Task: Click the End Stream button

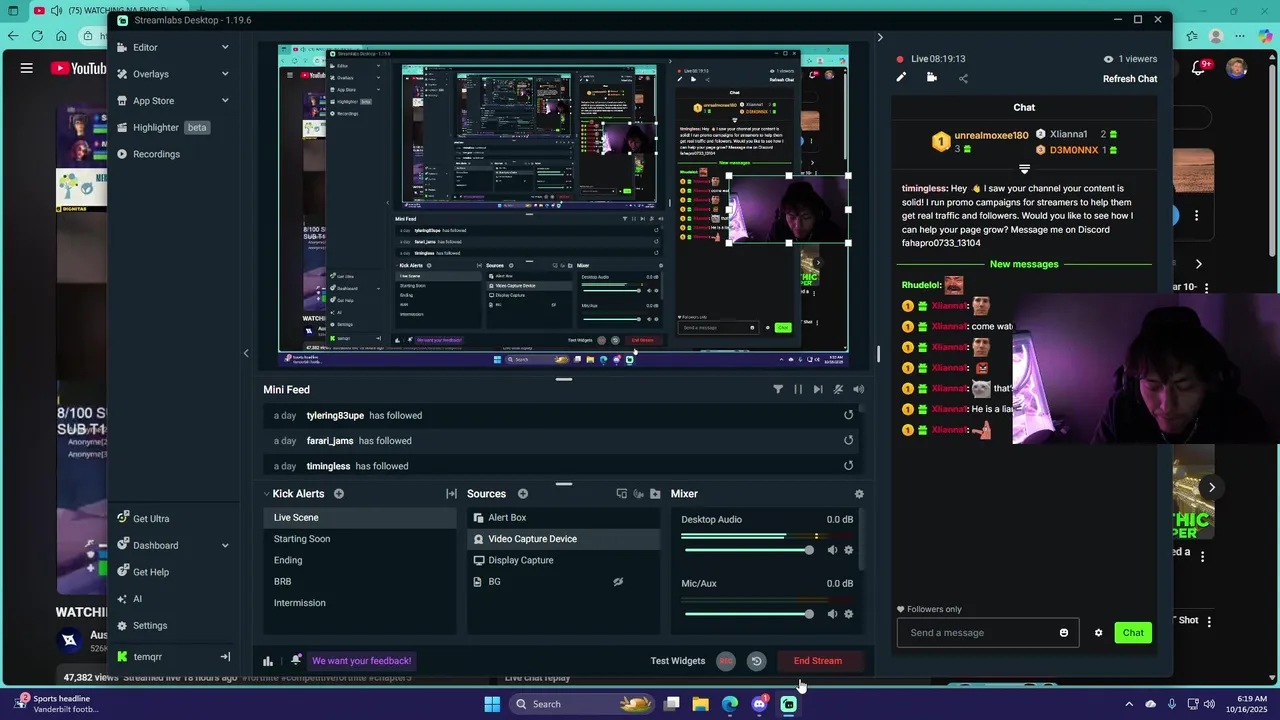Action: click(818, 661)
